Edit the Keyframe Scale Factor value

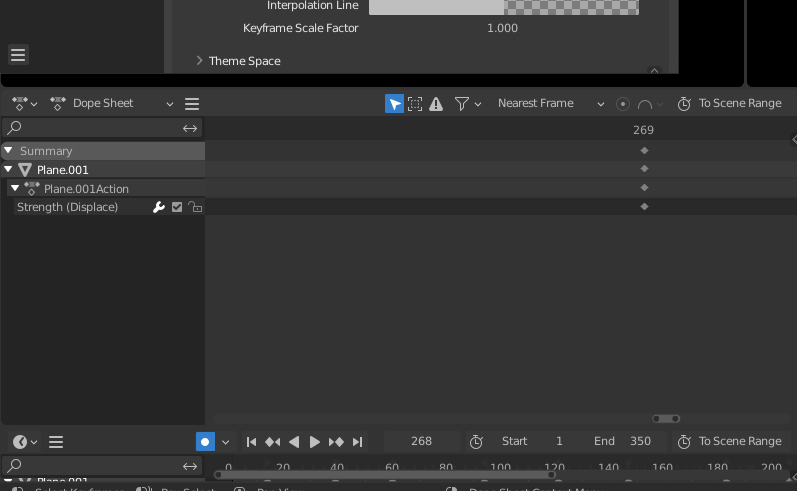(503, 28)
